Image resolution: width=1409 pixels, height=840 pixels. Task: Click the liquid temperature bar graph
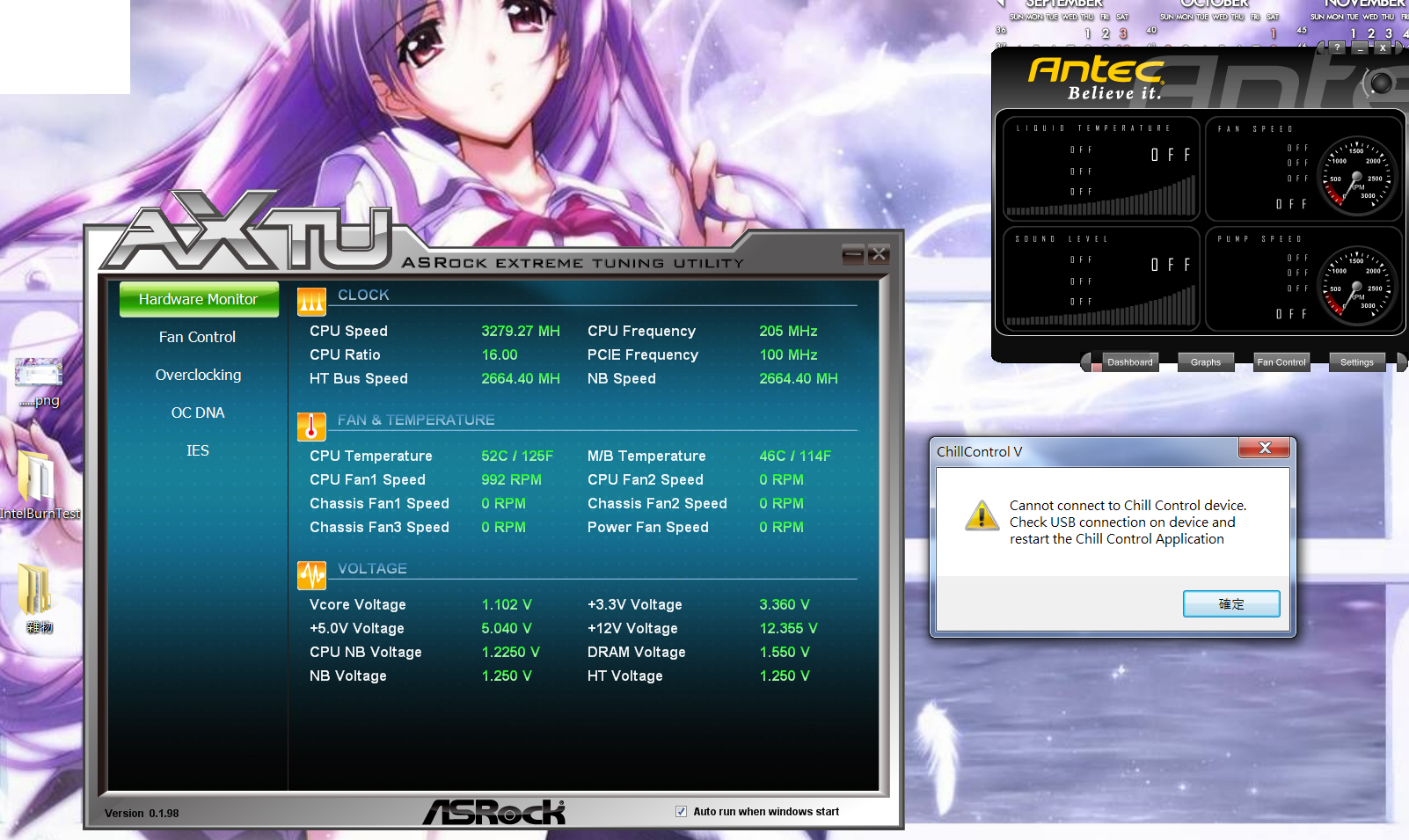tap(1101, 196)
